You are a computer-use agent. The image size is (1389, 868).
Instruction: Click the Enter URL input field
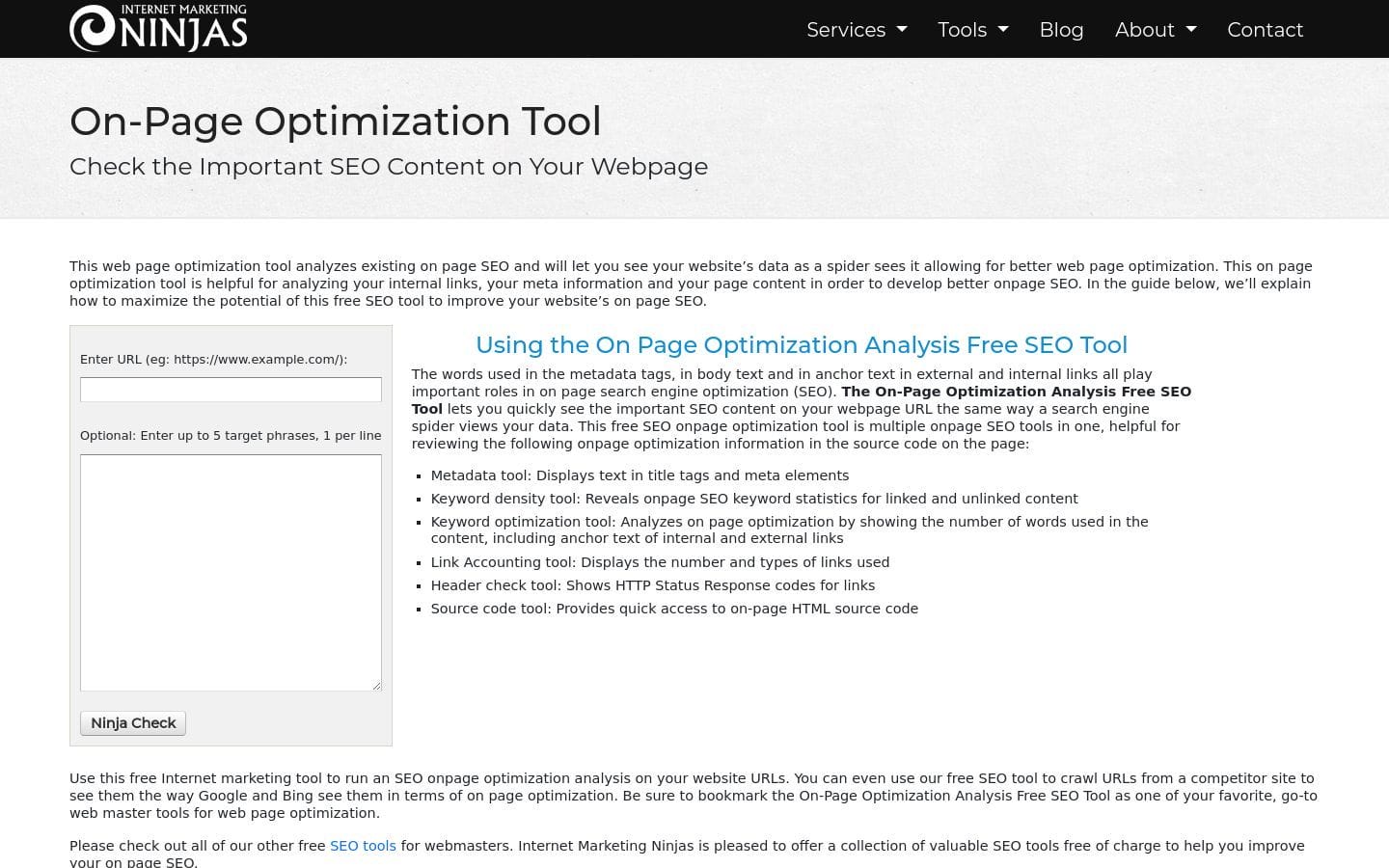(231, 390)
